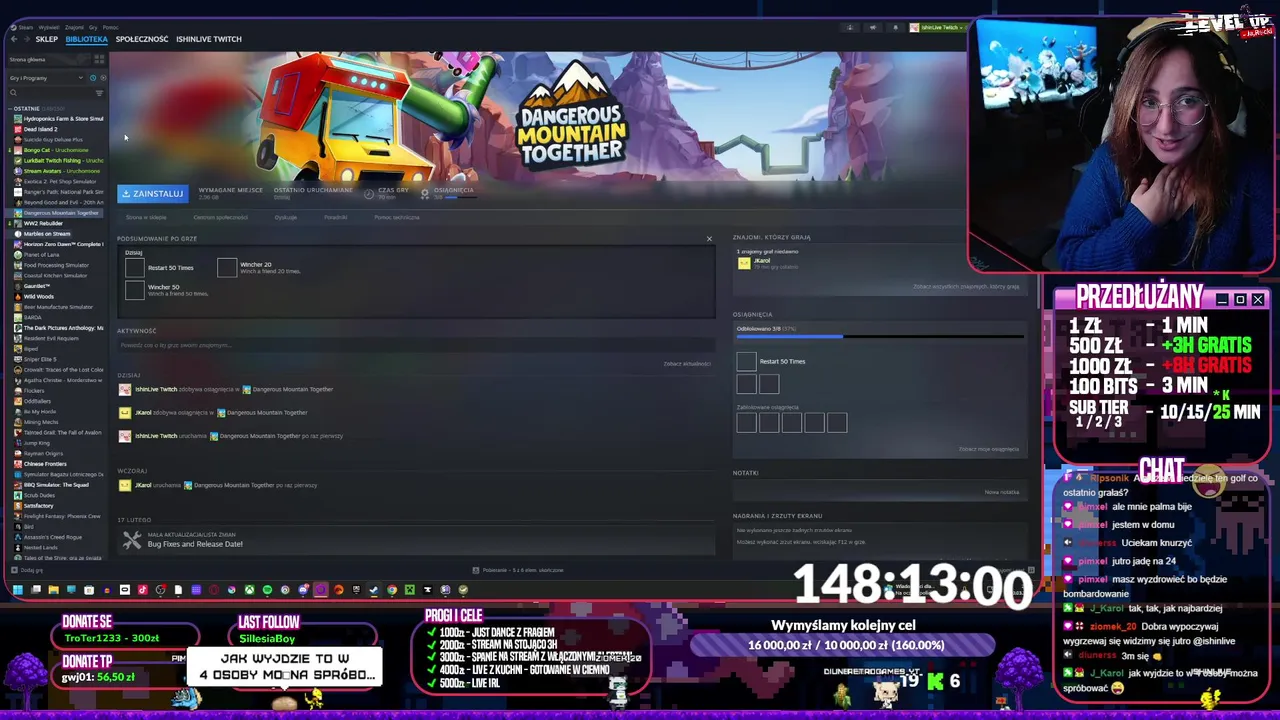Click the wrench icon beside Bug Fixes news
This screenshot has height=720, width=1280.
click(x=132, y=540)
